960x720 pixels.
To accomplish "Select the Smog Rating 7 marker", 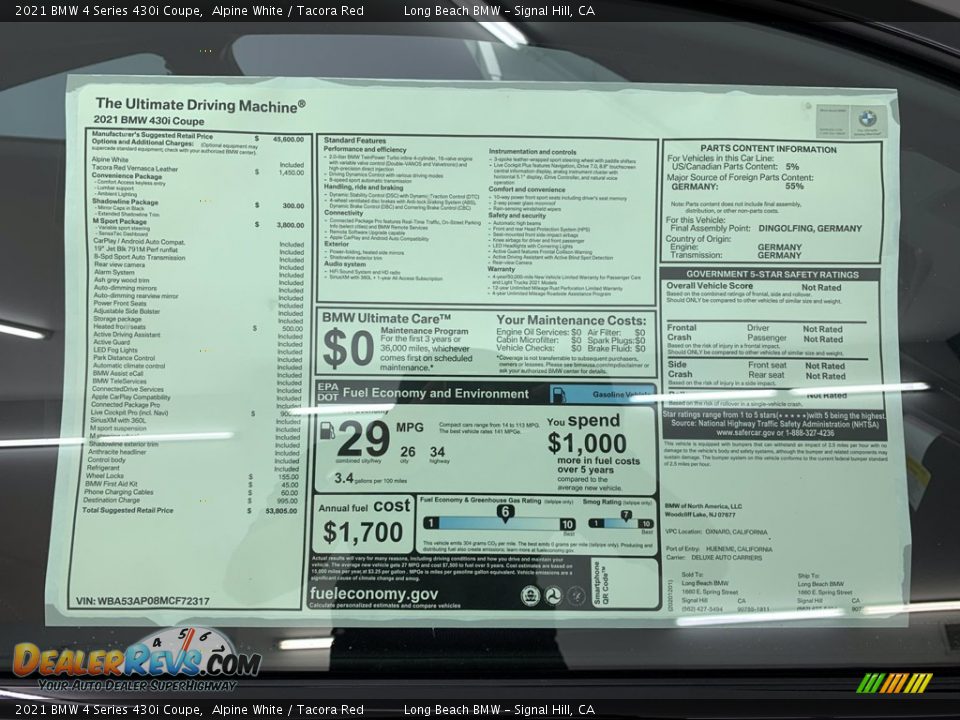I will click(x=626, y=517).
